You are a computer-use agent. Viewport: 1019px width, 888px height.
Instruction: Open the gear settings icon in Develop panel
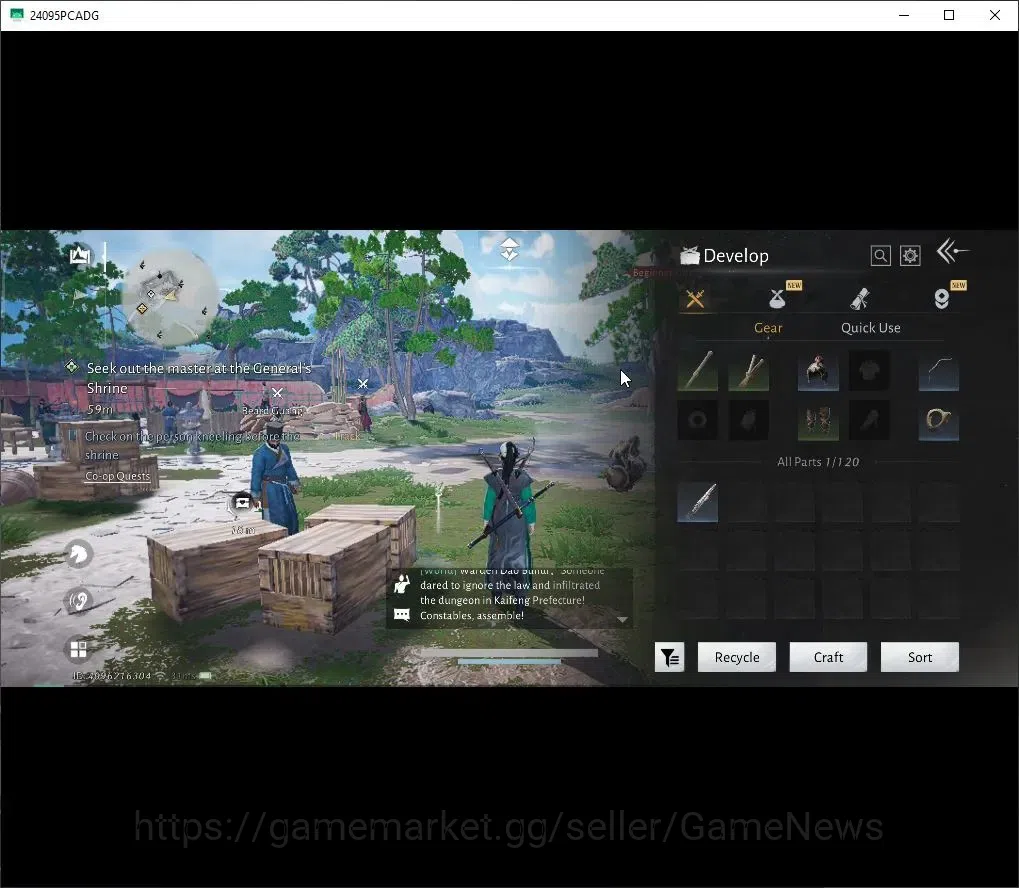click(910, 255)
